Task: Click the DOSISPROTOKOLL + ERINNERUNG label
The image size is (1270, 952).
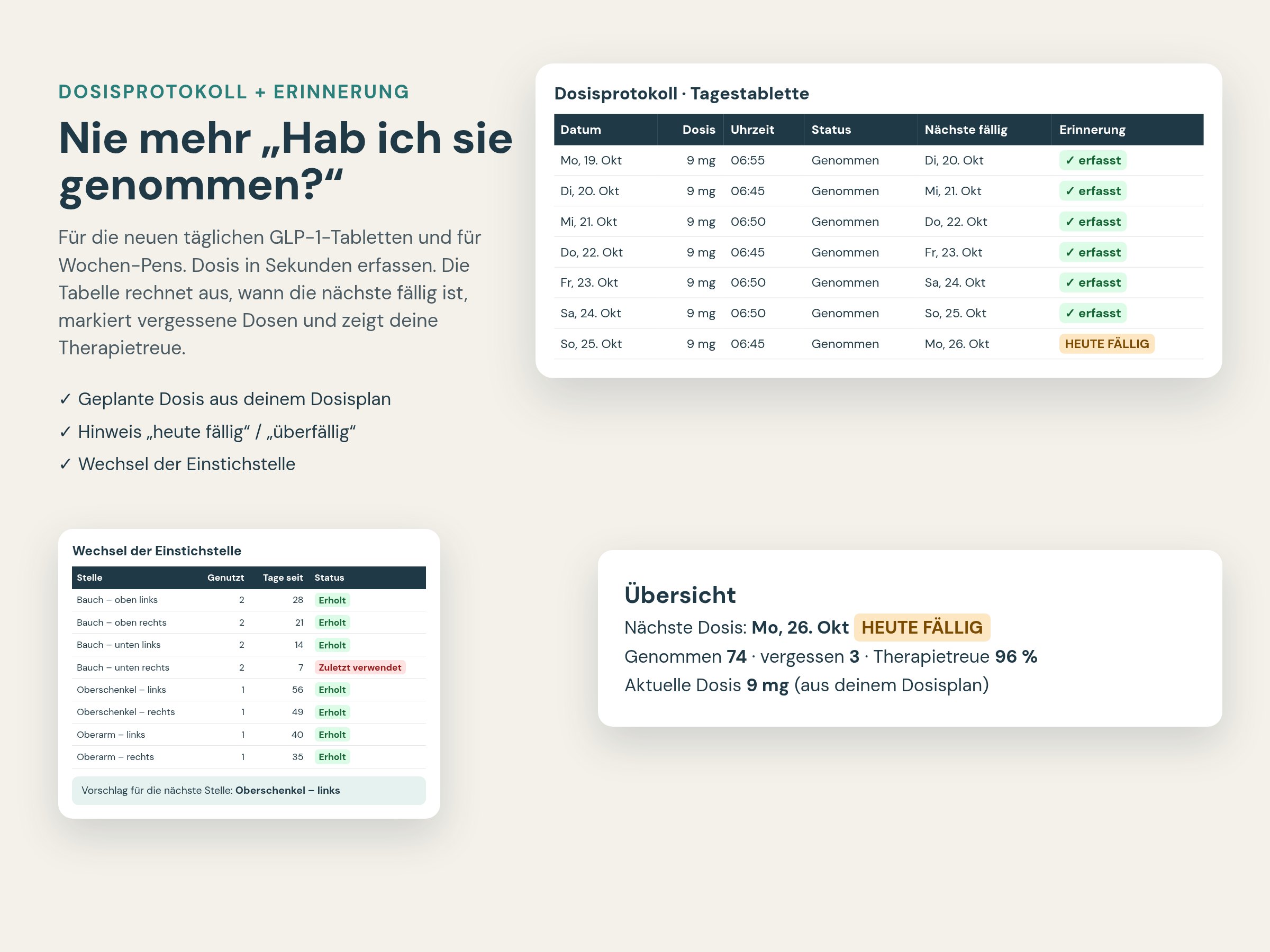Action: pyautogui.click(x=234, y=92)
